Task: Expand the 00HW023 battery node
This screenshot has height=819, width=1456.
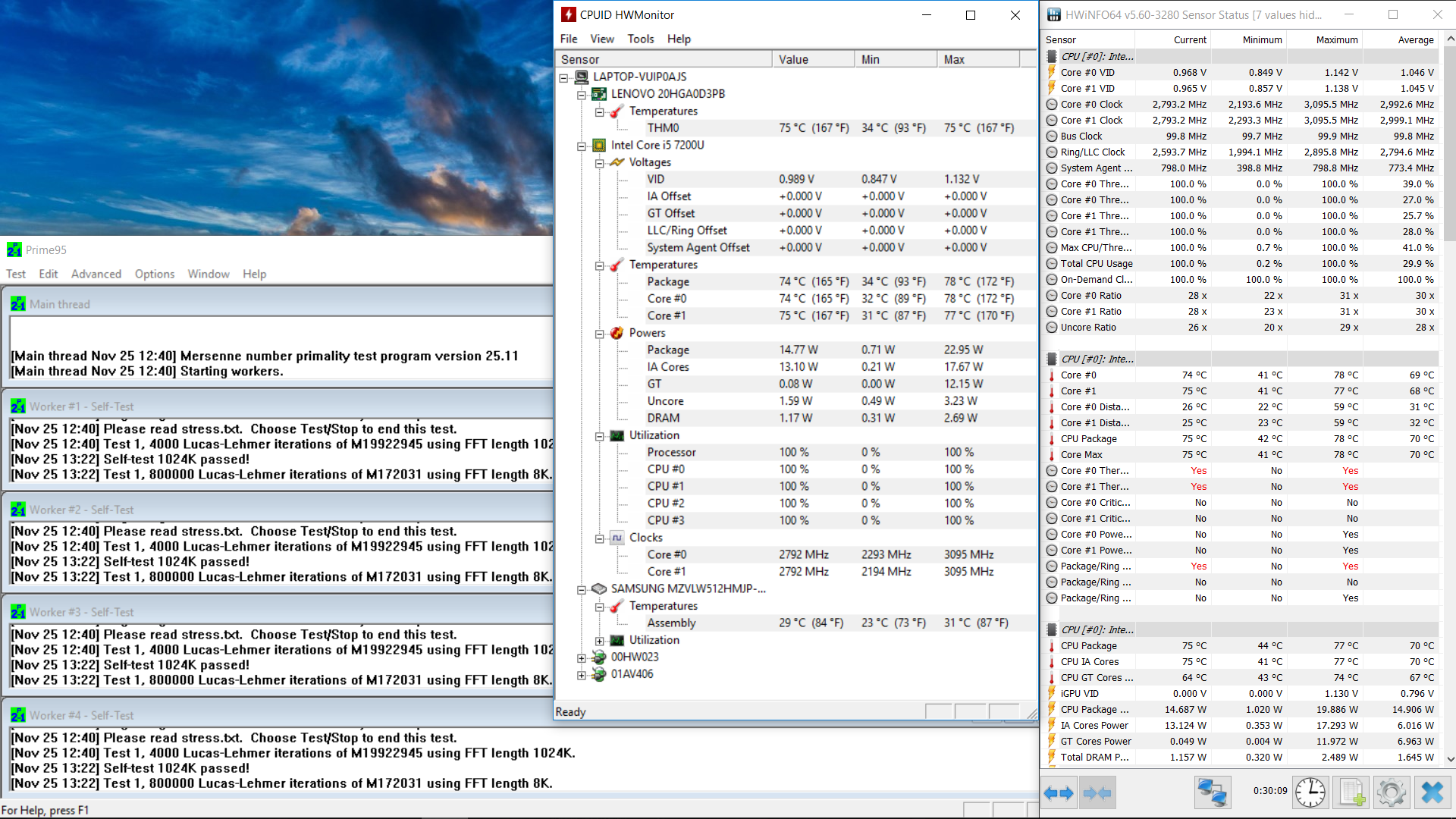Action: pyautogui.click(x=582, y=657)
